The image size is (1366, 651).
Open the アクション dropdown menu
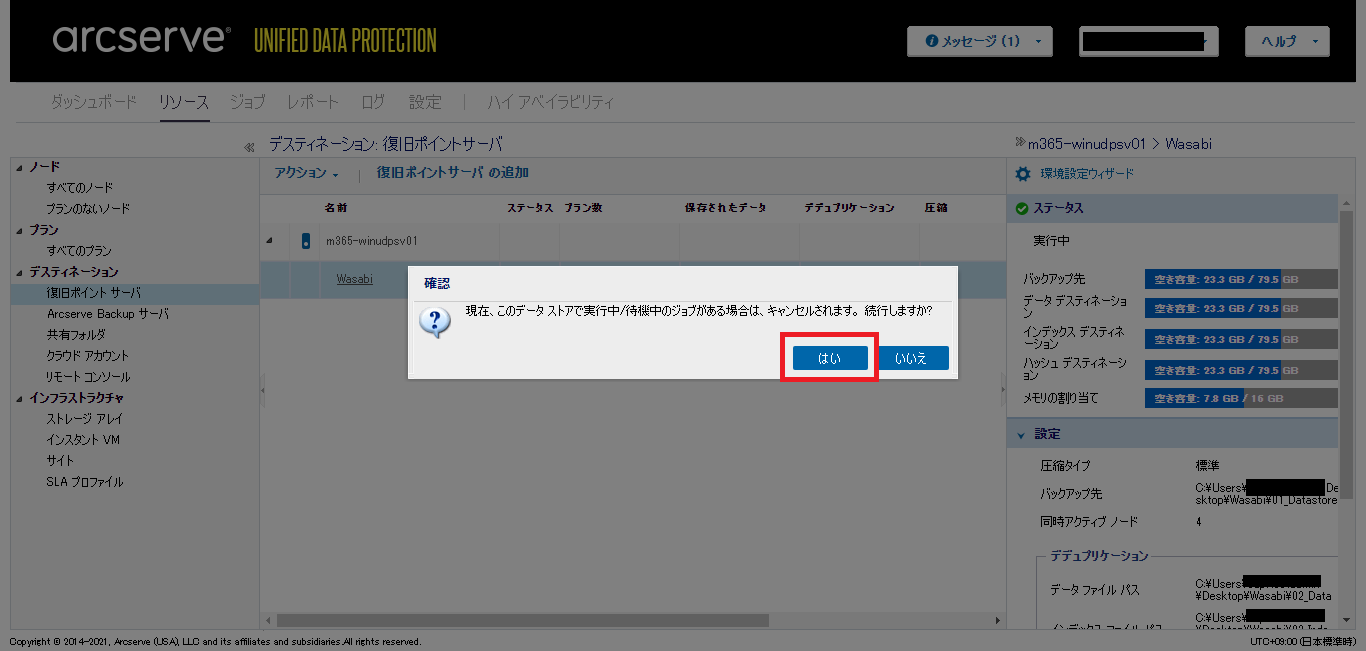tap(306, 173)
